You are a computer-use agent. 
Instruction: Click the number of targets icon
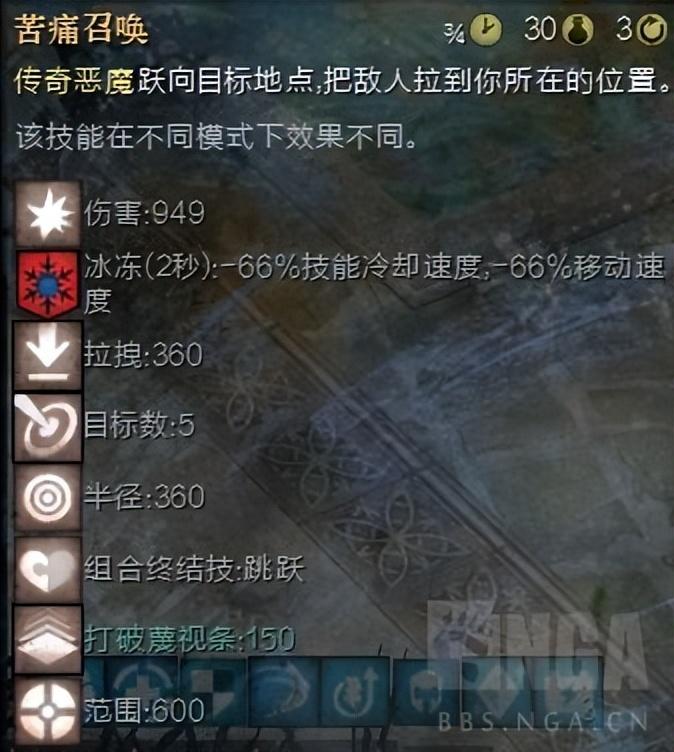(47, 427)
